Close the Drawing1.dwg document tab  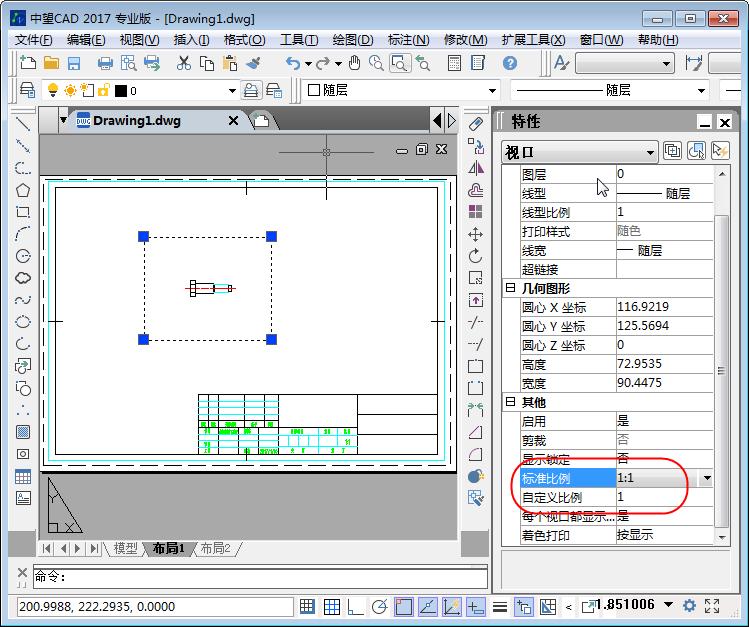coord(233,120)
